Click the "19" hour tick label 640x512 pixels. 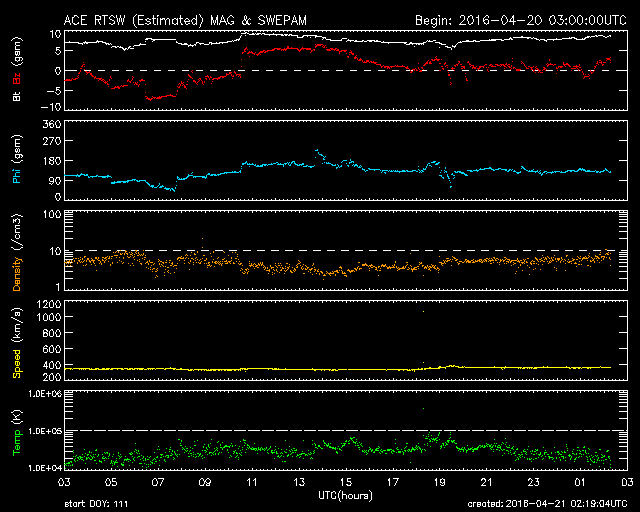click(x=440, y=482)
